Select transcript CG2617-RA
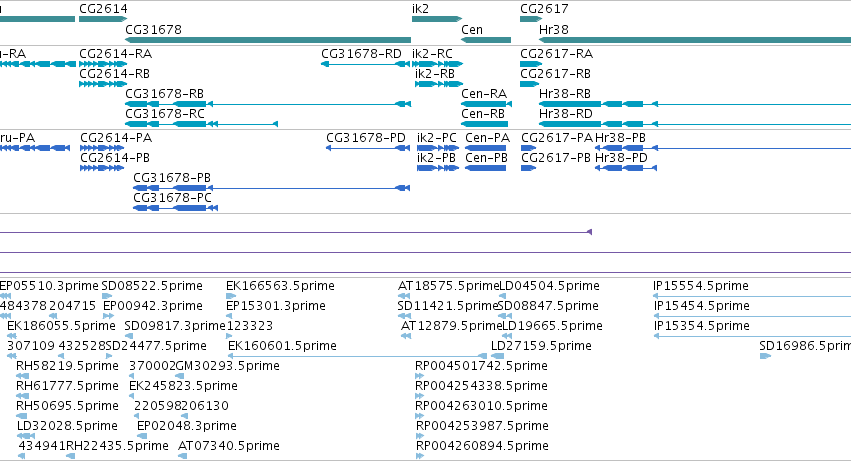Image resolution: width=851 pixels, height=461 pixels. [556, 54]
